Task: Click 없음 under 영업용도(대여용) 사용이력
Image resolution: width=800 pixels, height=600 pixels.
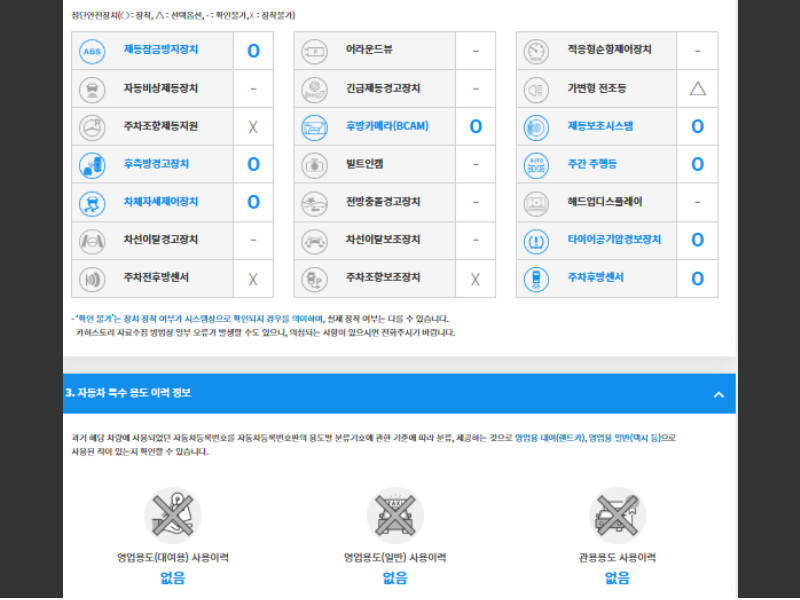Action: [x=173, y=578]
